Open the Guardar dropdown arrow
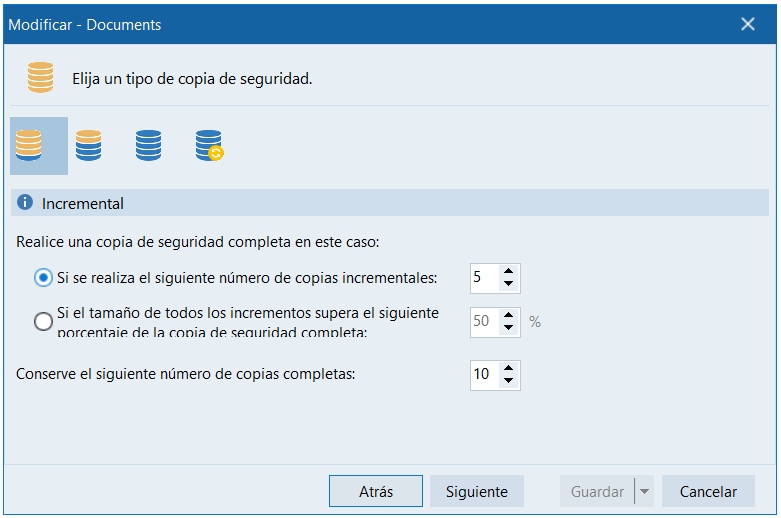Image resolution: width=781 pixels, height=518 pixels. coord(644,491)
